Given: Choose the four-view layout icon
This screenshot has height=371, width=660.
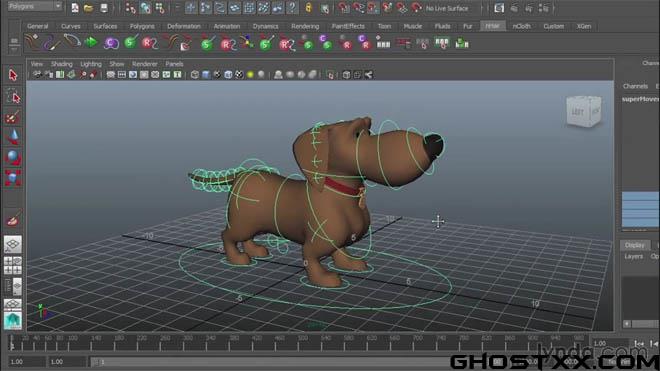Looking at the screenshot, I should (13, 266).
